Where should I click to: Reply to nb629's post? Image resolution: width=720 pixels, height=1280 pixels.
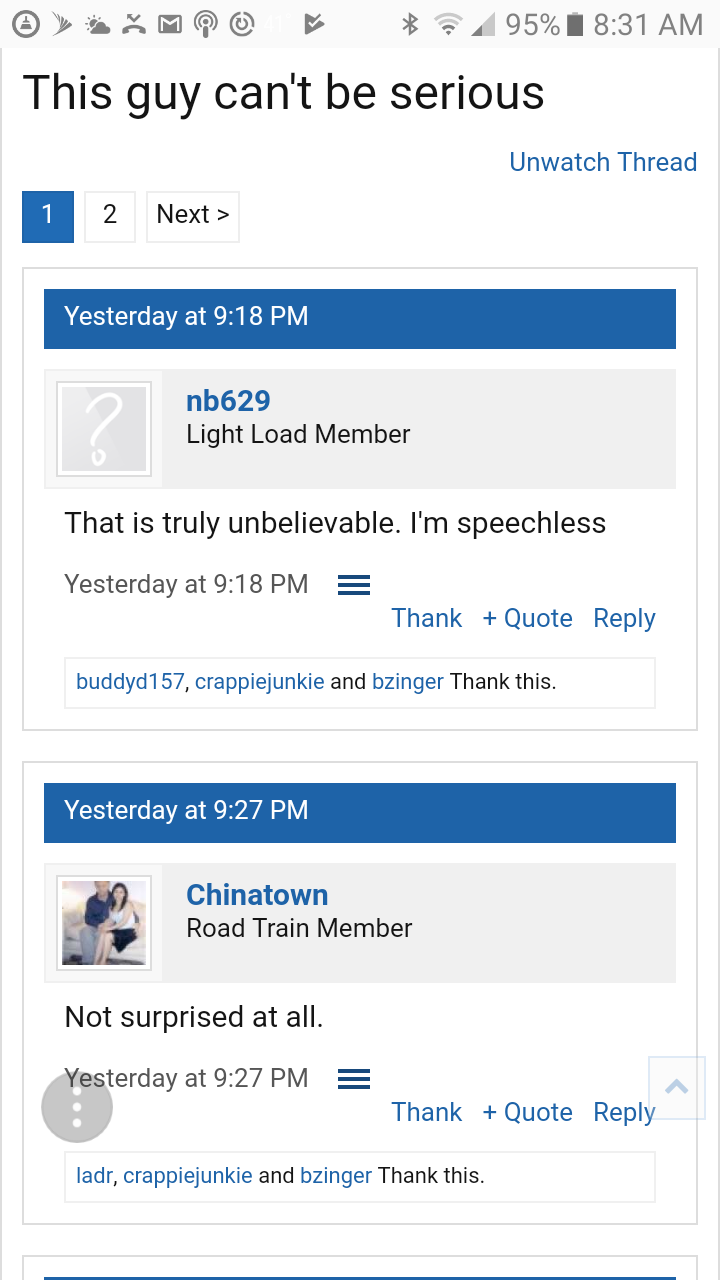(624, 618)
